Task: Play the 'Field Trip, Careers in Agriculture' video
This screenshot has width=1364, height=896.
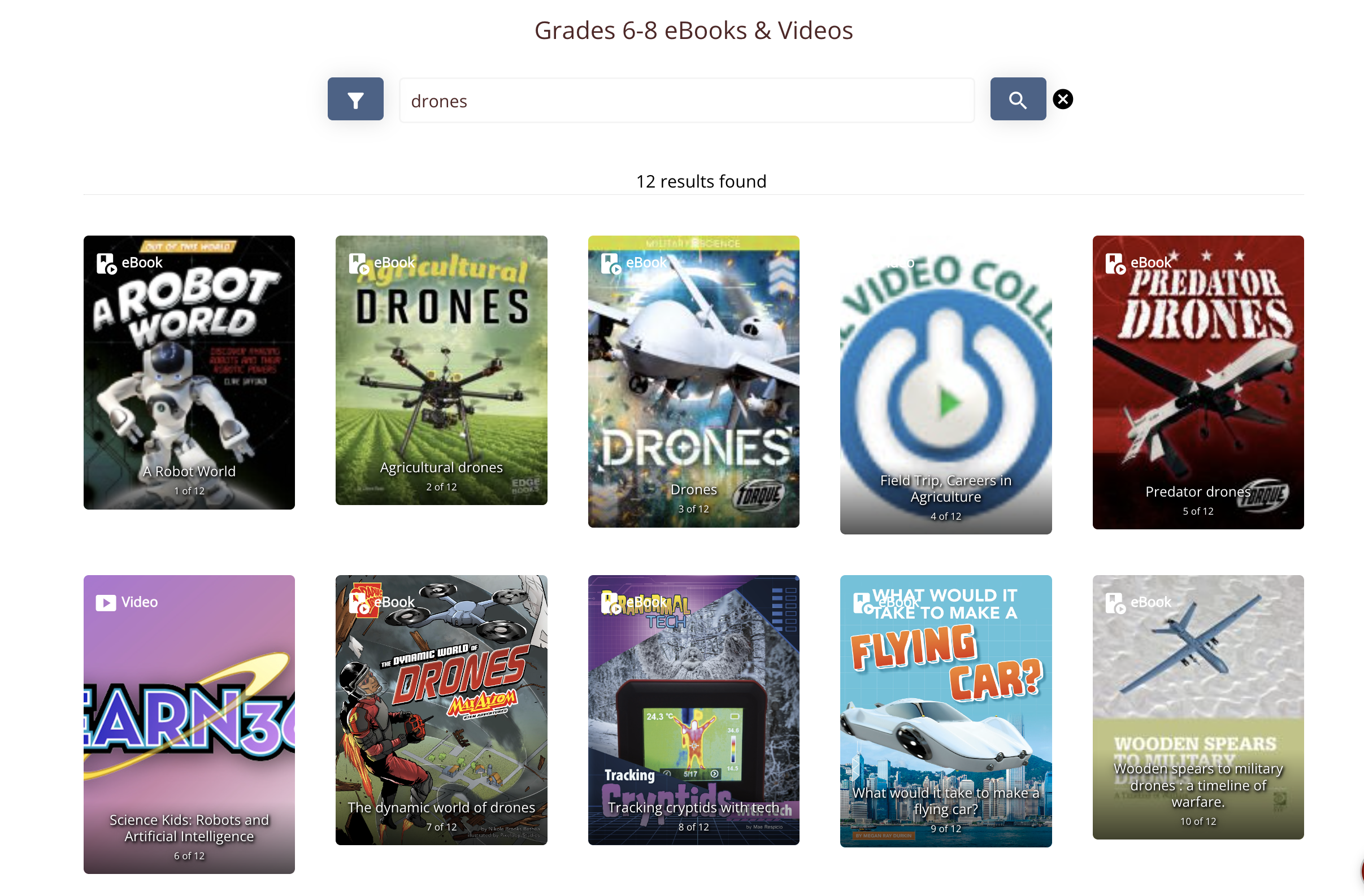Action: coord(946,385)
